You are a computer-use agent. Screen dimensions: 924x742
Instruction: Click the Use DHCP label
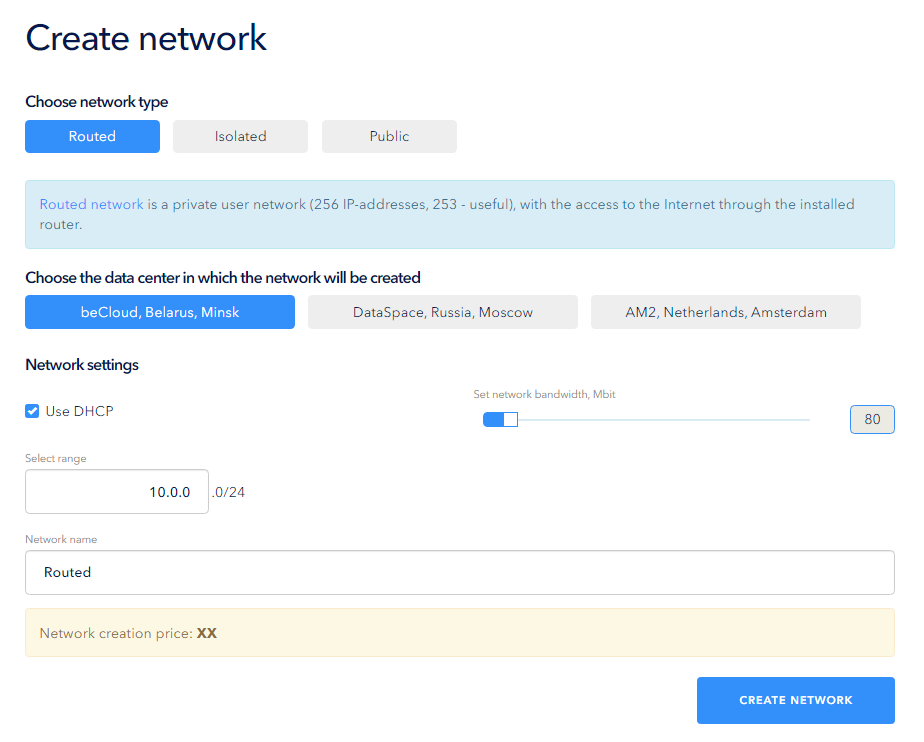click(x=80, y=411)
